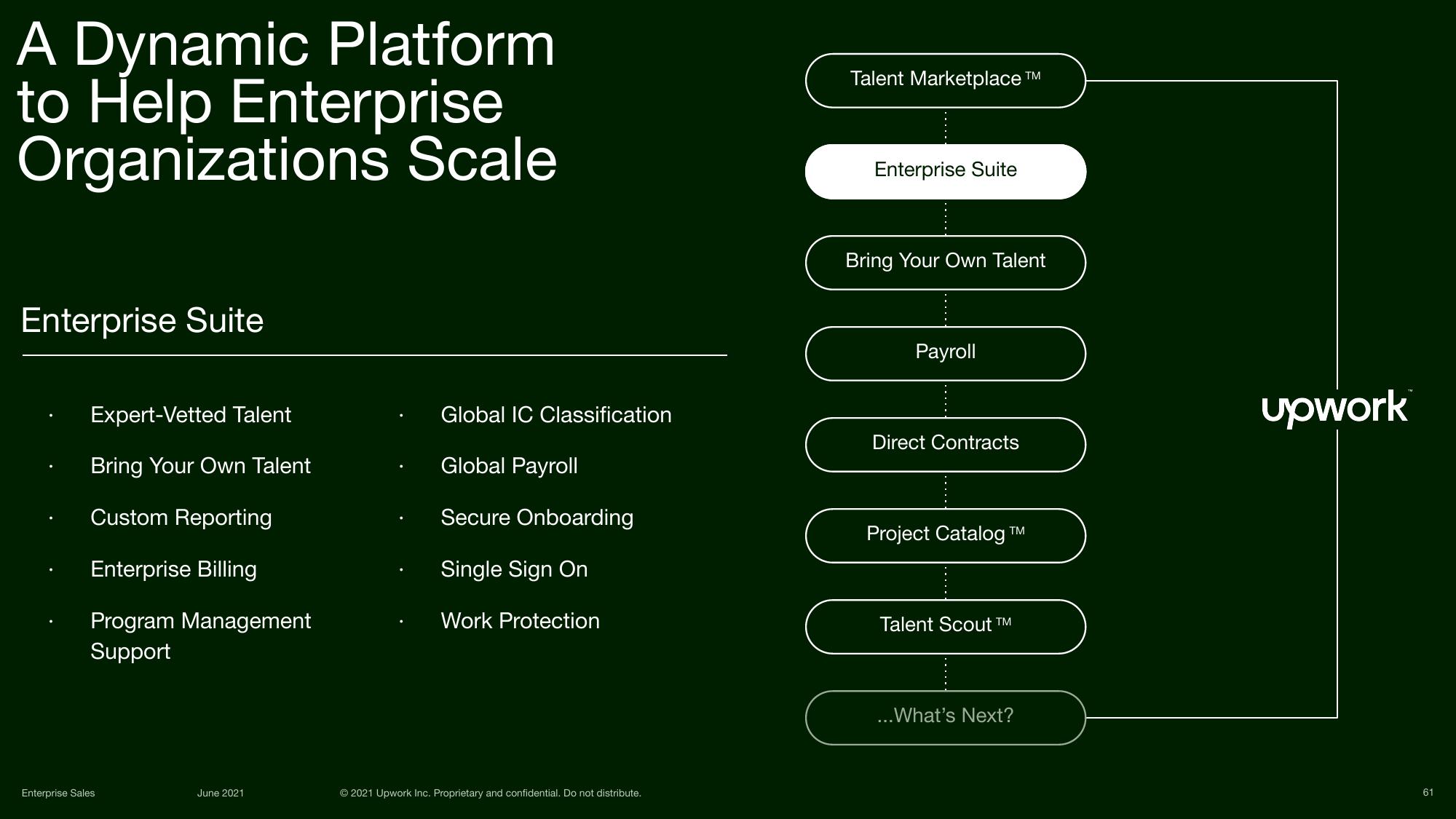The height and width of the screenshot is (819, 1456).
Task: Select the Payroll node
Action: 945,352
